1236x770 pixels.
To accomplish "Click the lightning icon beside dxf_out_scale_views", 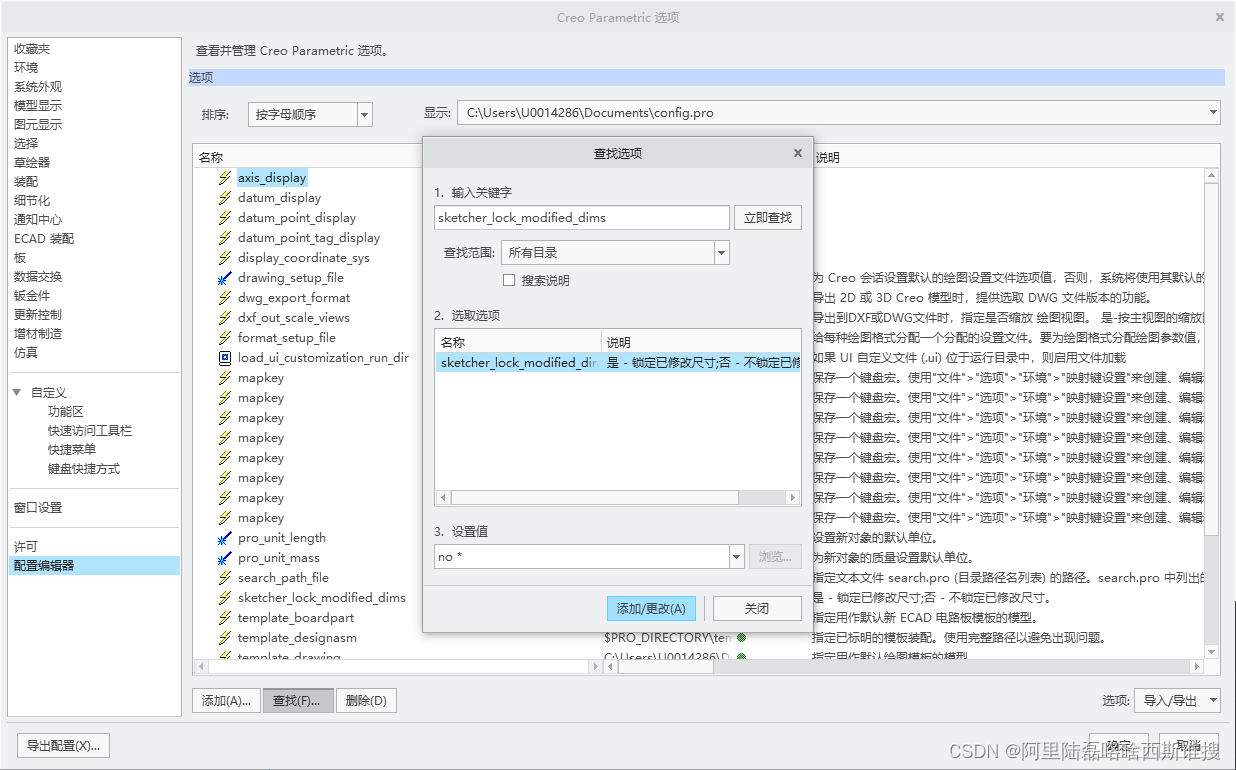I will [225, 318].
